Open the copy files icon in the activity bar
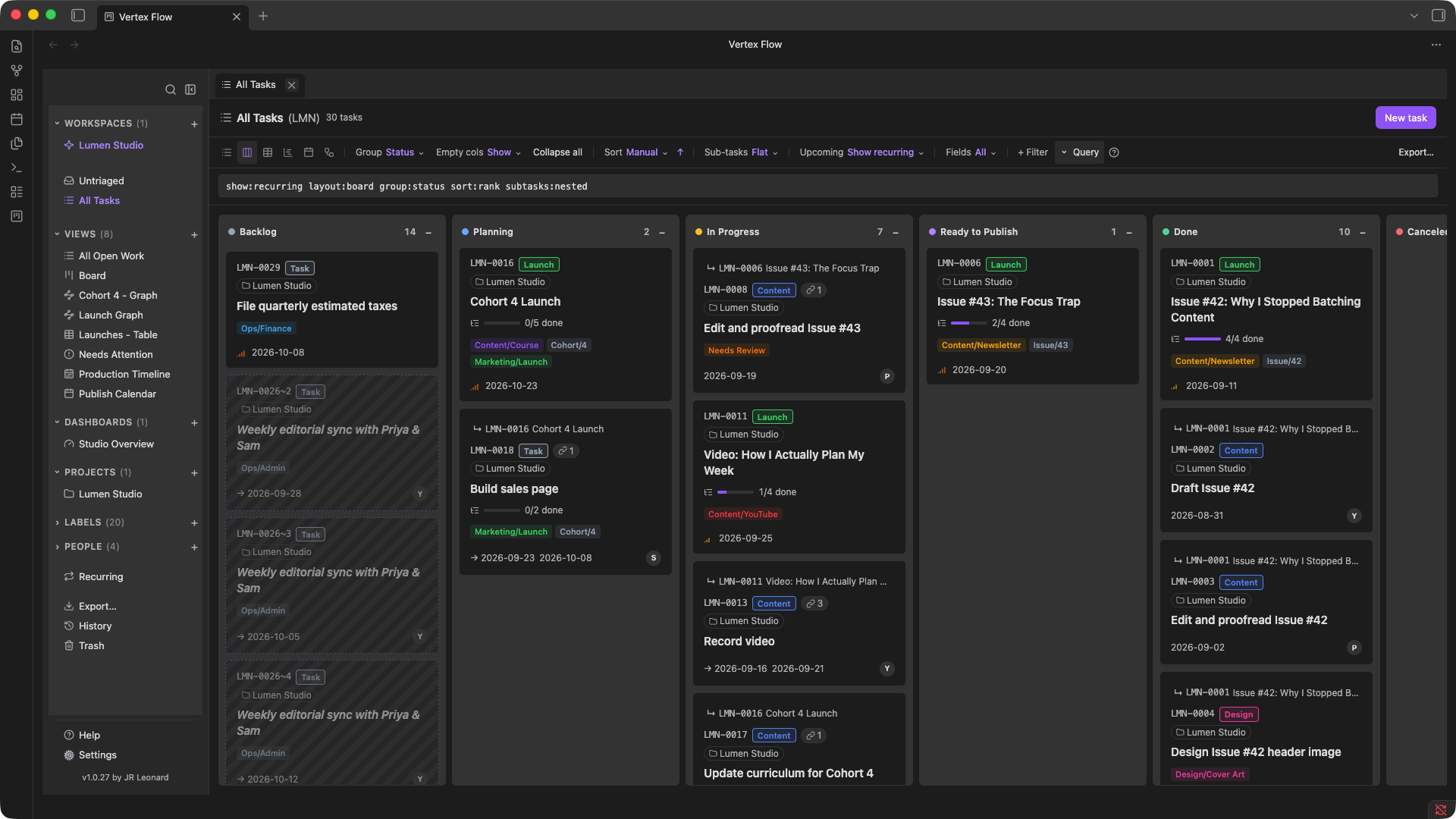The height and width of the screenshot is (819, 1456). point(17,143)
